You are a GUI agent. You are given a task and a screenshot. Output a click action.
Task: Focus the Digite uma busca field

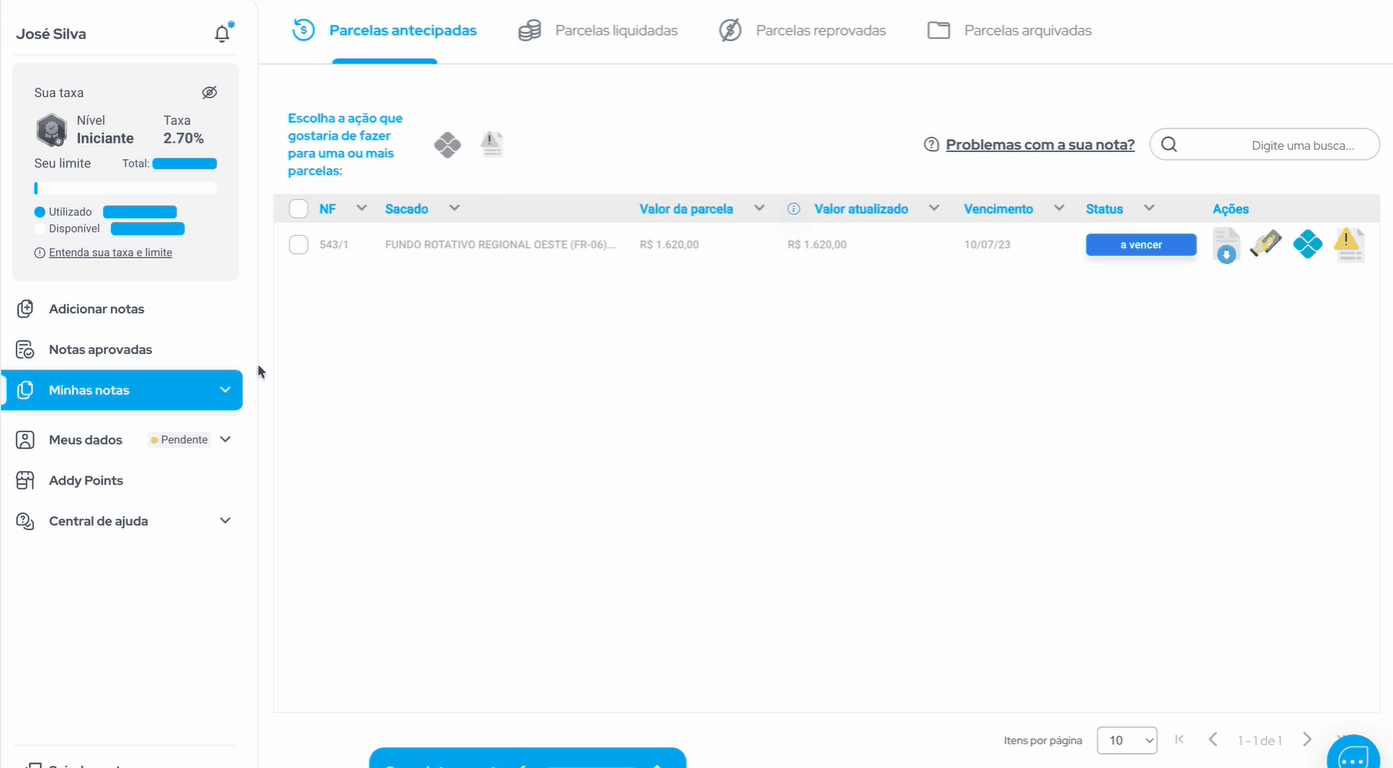[x=1265, y=145]
